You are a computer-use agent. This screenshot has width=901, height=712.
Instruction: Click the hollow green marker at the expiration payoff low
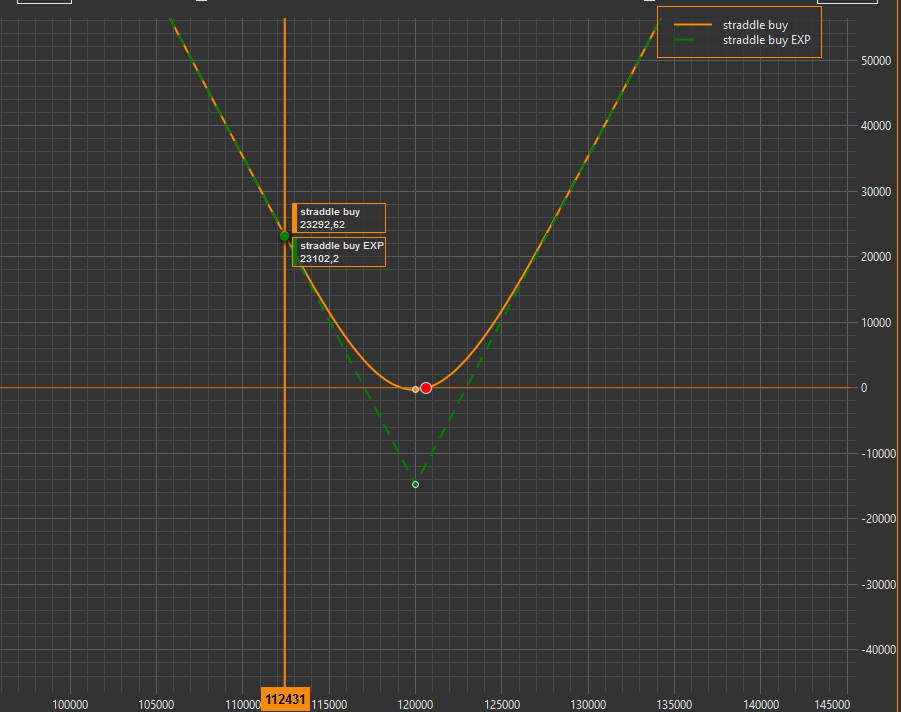pyautogui.click(x=415, y=484)
